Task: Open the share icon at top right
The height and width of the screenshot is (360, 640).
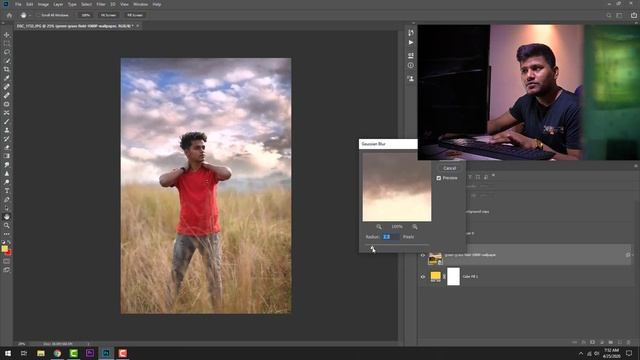Action: (634, 15)
